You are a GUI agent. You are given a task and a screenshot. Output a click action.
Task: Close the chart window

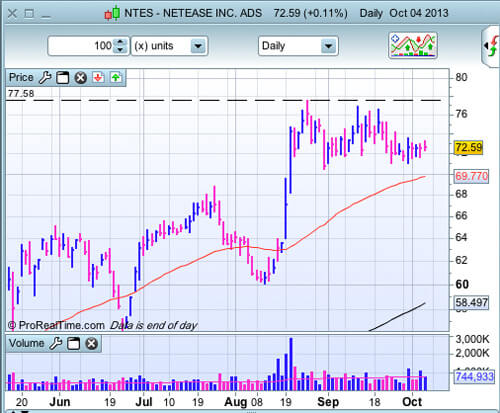click(x=12, y=14)
